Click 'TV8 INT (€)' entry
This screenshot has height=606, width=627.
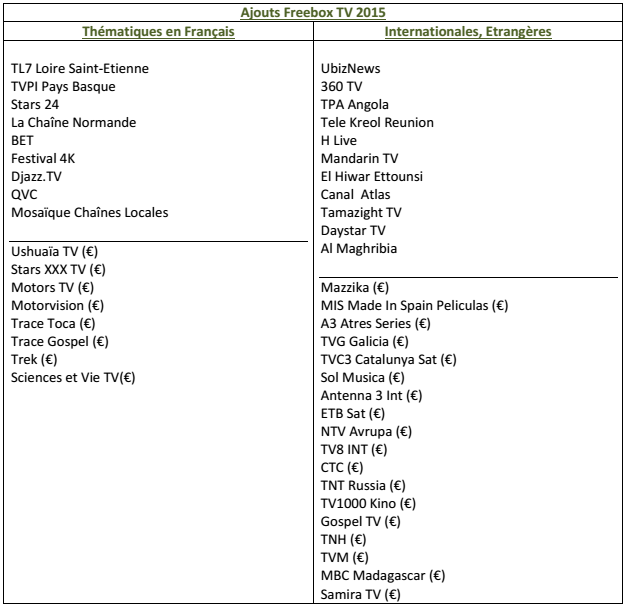[354, 450]
